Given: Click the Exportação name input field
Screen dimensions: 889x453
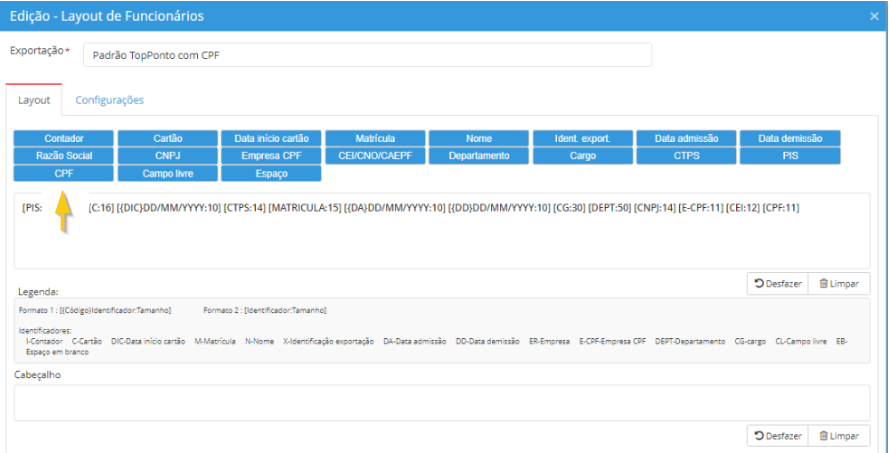Looking at the screenshot, I should [x=366, y=55].
